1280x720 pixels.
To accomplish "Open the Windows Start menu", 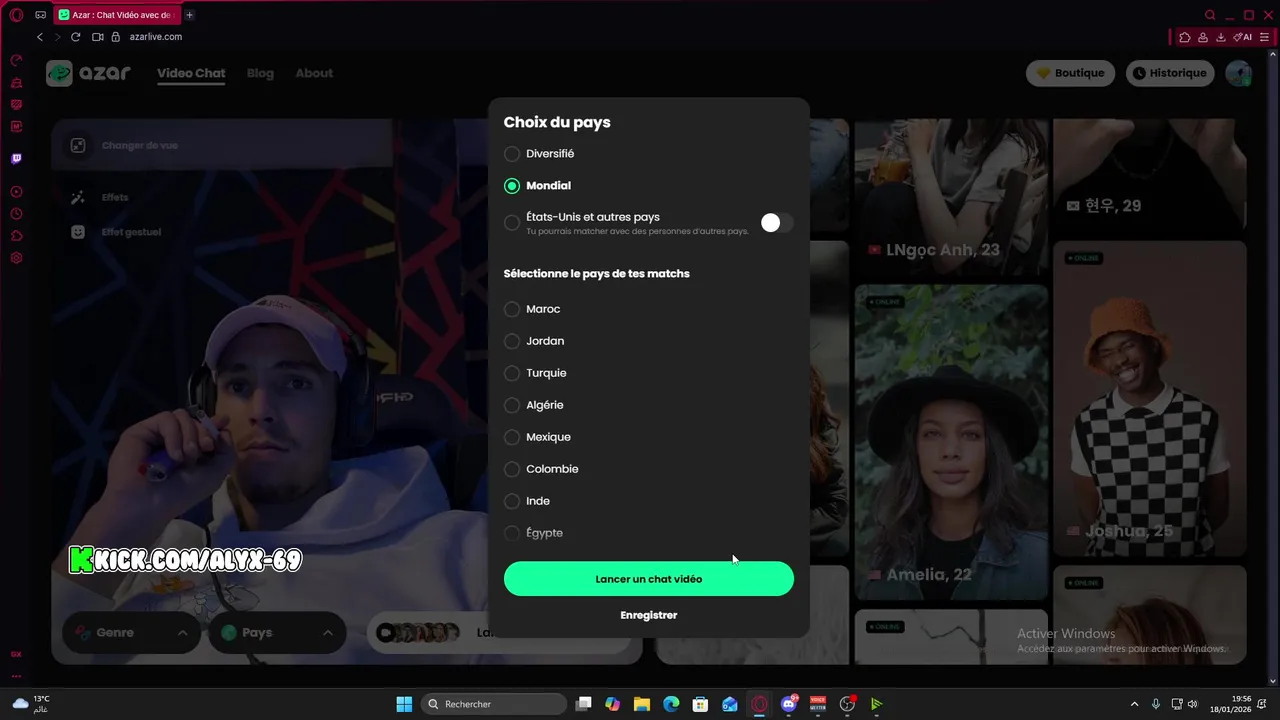I will tap(404, 704).
